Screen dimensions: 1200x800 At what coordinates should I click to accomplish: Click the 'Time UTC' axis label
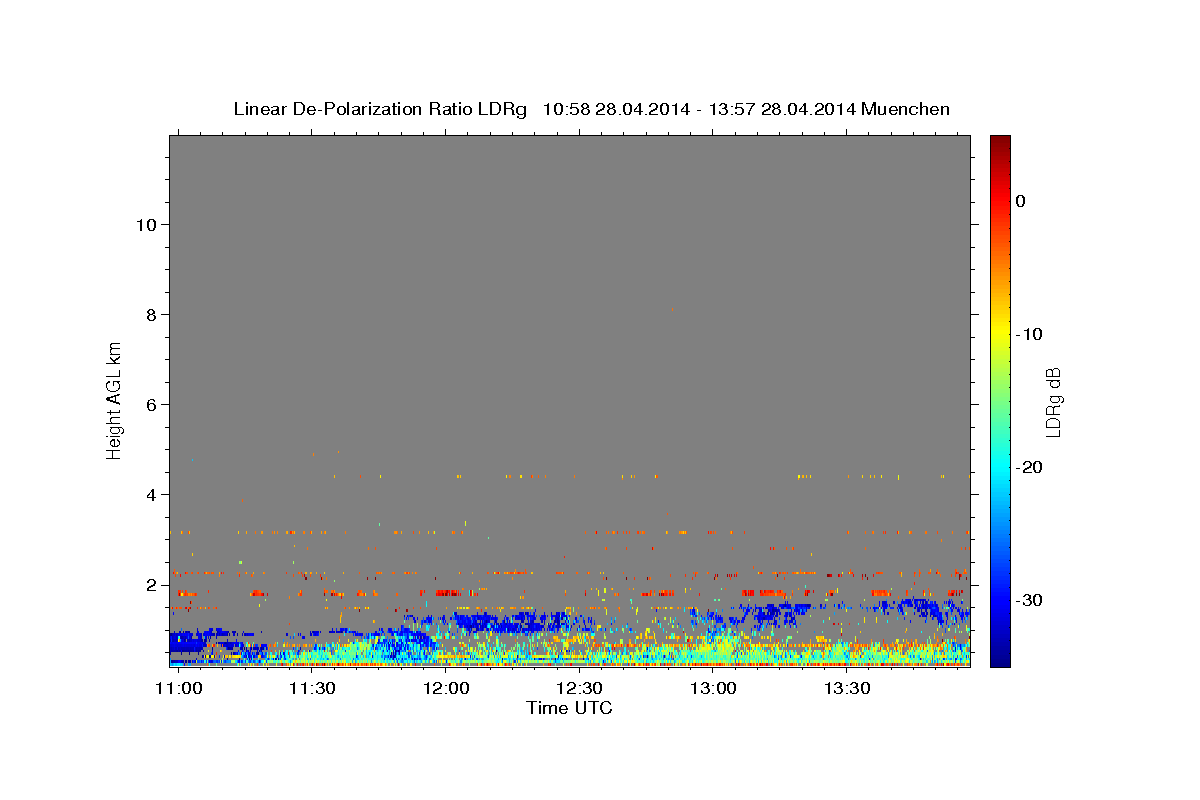(569, 708)
